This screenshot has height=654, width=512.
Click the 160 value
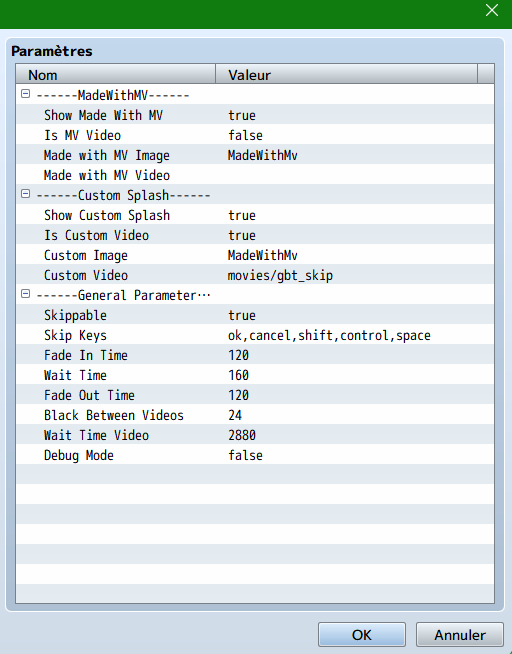point(238,375)
